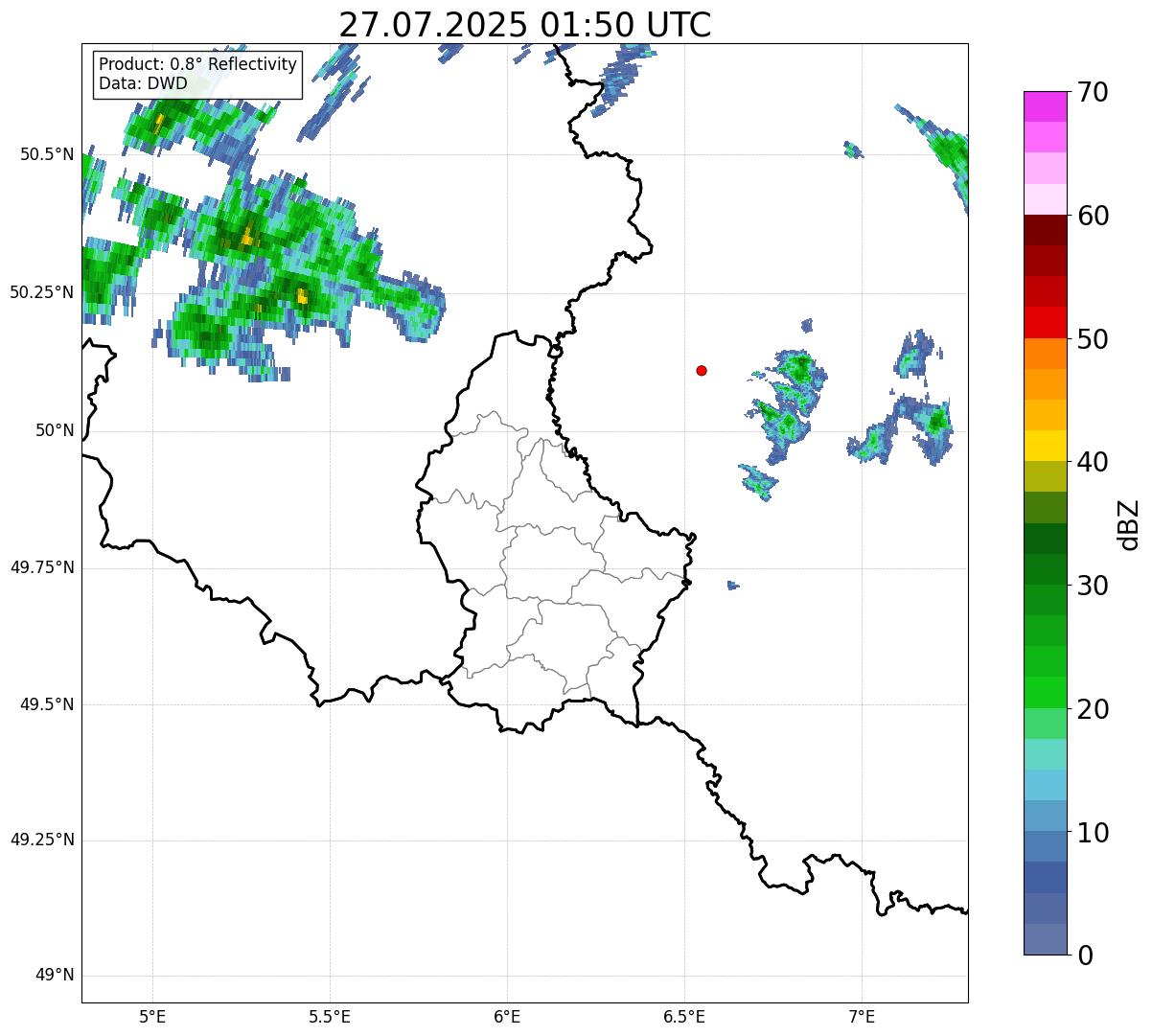Click the longitude label 6.5°E
1152x1036 pixels.
click(684, 1016)
